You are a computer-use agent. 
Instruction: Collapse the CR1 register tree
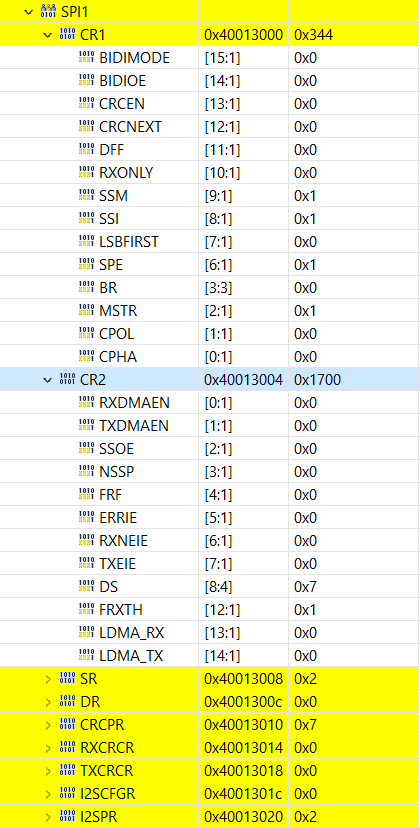point(49,35)
